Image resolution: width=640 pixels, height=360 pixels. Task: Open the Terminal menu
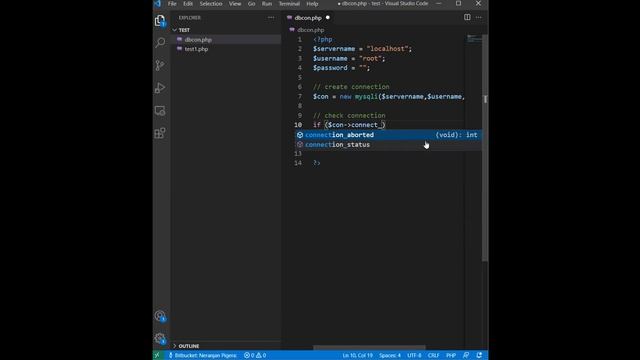point(289,4)
